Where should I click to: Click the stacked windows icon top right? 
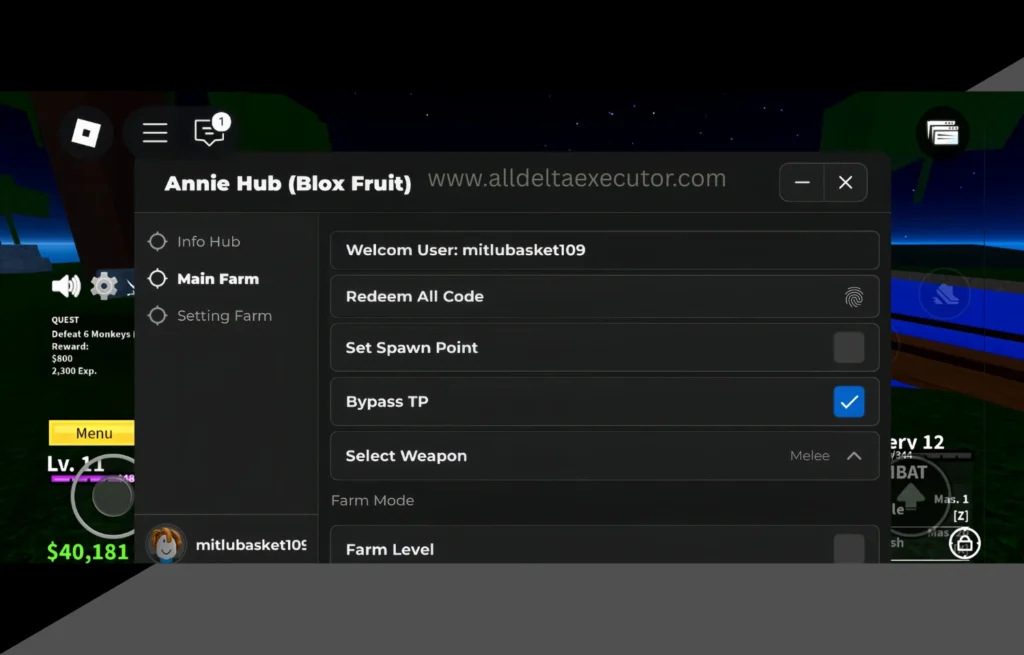click(942, 133)
